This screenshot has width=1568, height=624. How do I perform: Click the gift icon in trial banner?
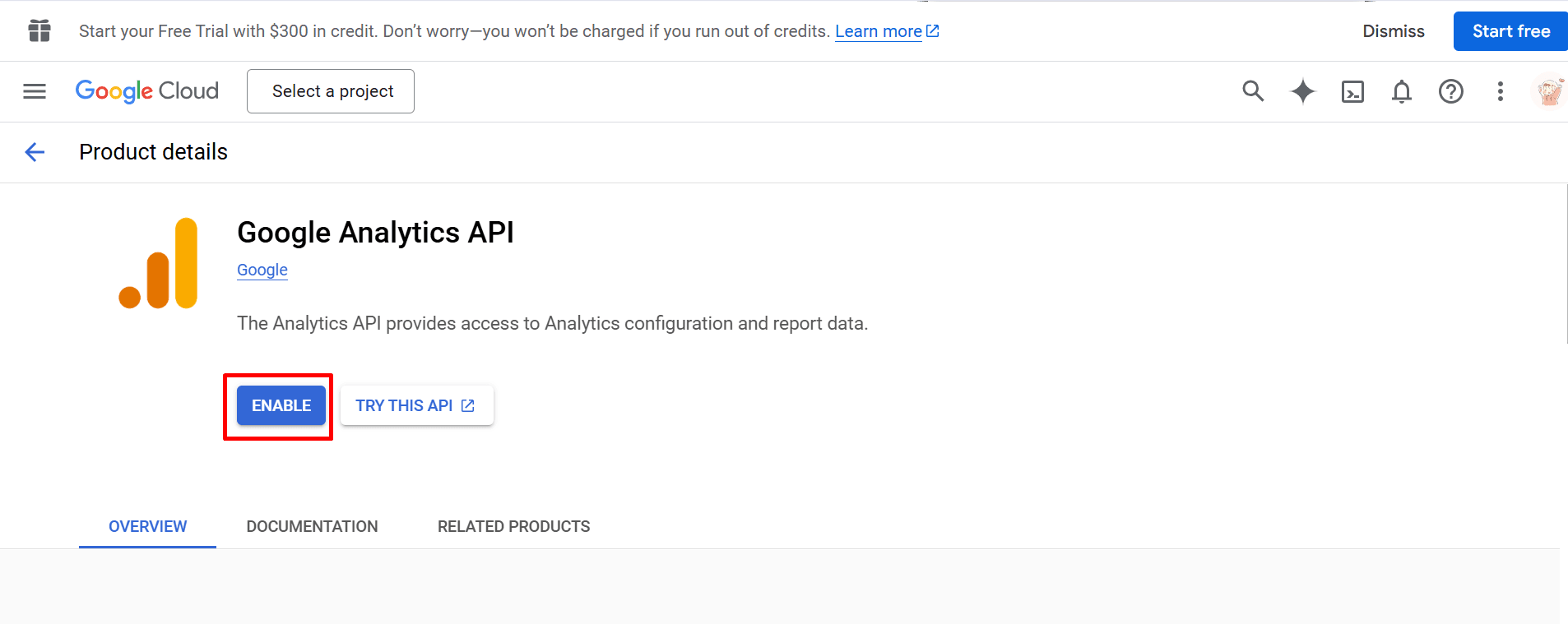[x=39, y=30]
